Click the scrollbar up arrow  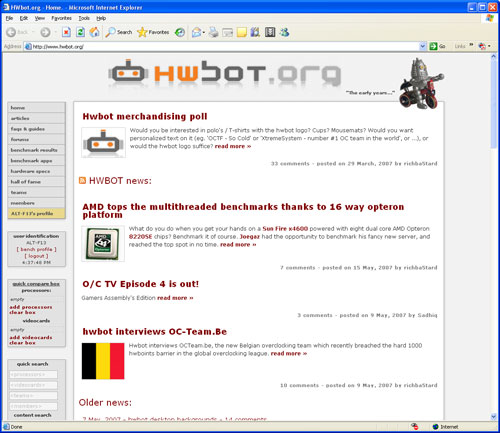(494, 57)
